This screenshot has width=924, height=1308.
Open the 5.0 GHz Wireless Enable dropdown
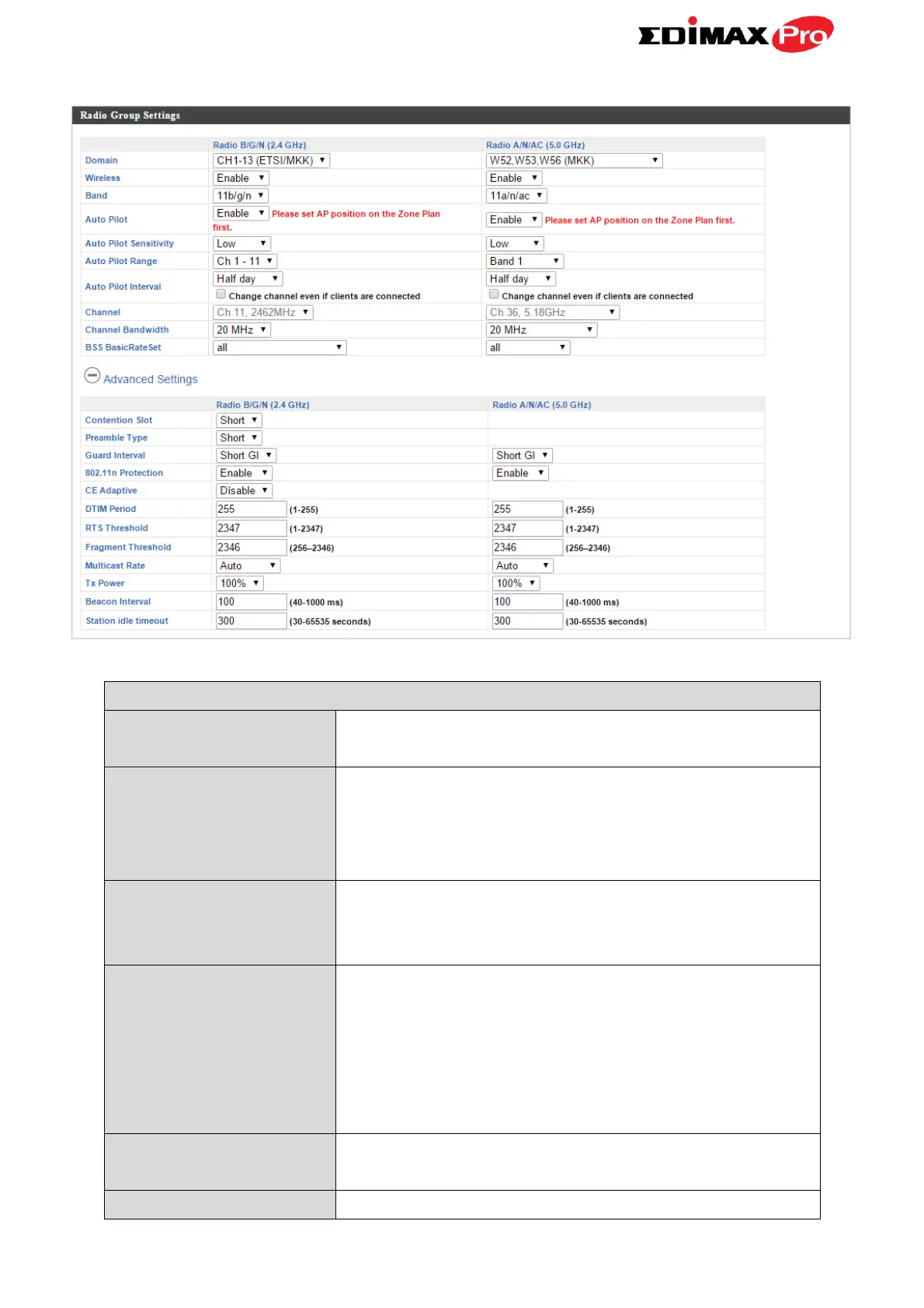click(513, 179)
